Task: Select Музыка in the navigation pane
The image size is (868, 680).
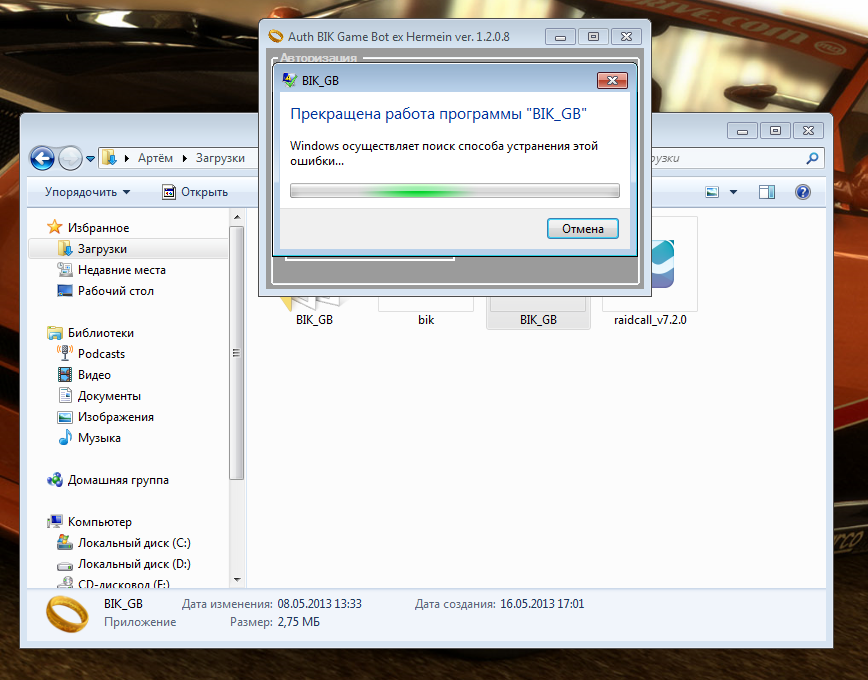Action: click(99, 438)
